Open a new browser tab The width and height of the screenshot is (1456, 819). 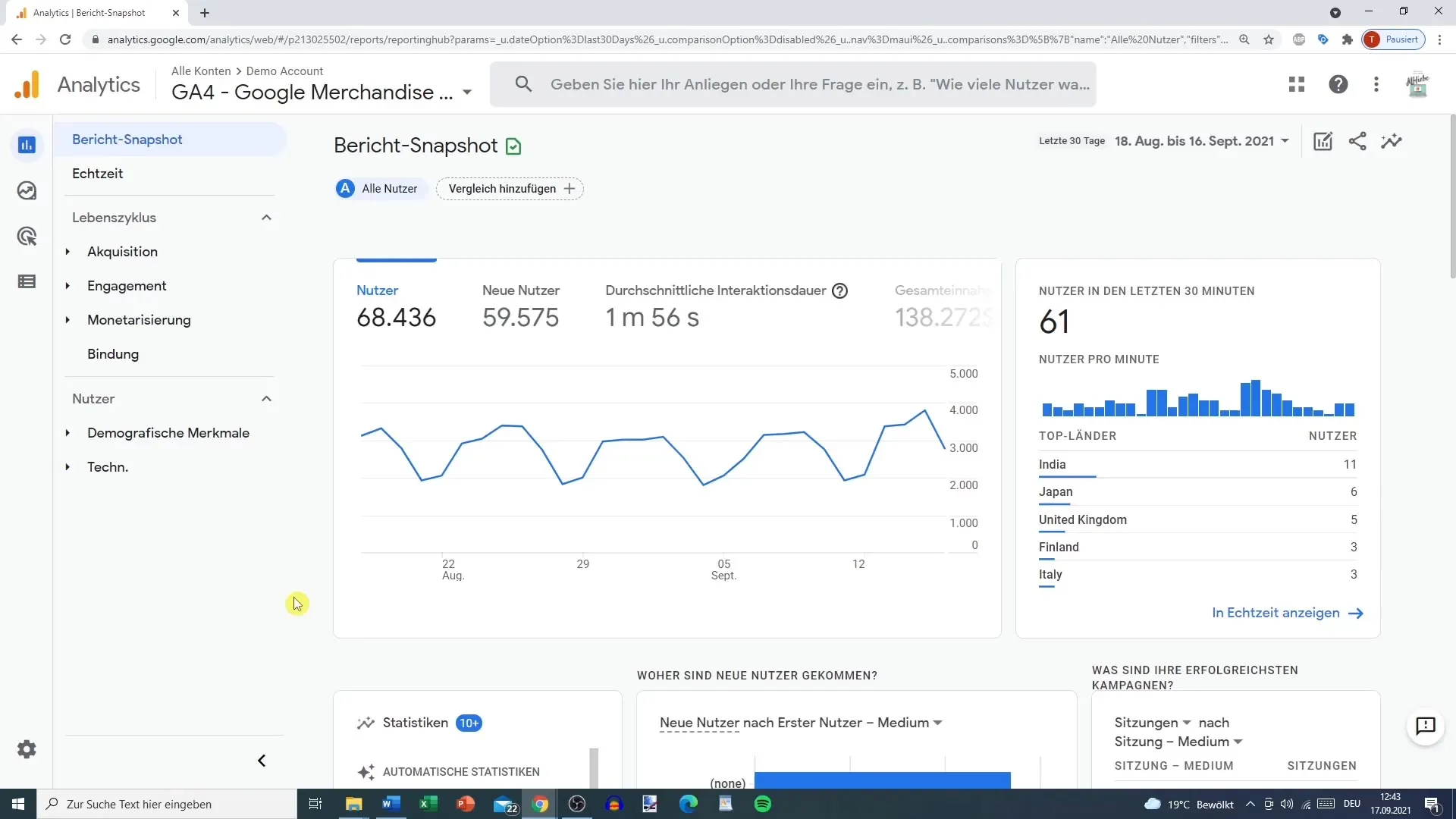pyautogui.click(x=205, y=13)
